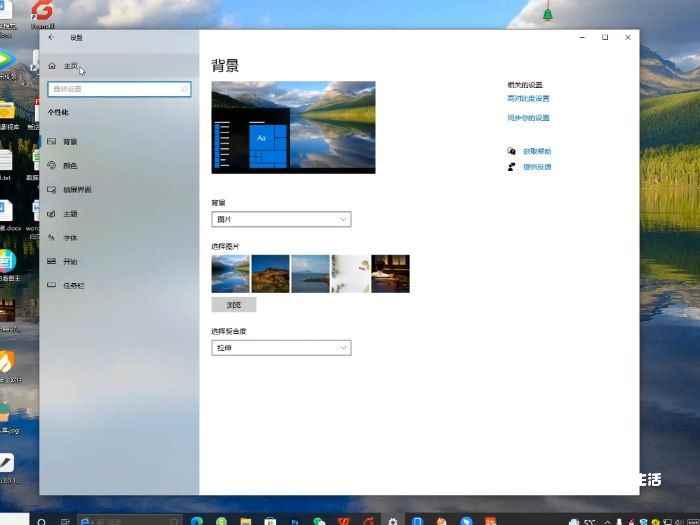Open the 获取帮助 help link
The height and width of the screenshot is (525, 700).
coord(537,151)
